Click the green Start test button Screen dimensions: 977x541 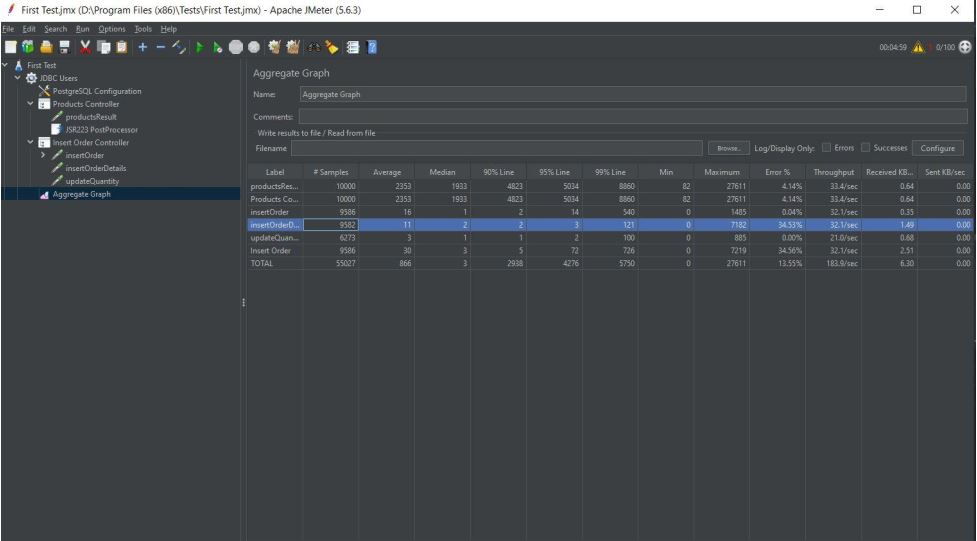(x=200, y=47)
